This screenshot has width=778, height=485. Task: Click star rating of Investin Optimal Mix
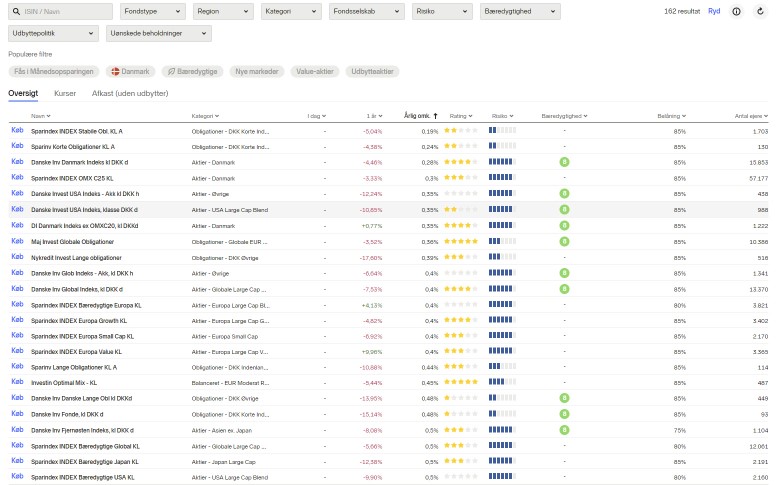461,382
